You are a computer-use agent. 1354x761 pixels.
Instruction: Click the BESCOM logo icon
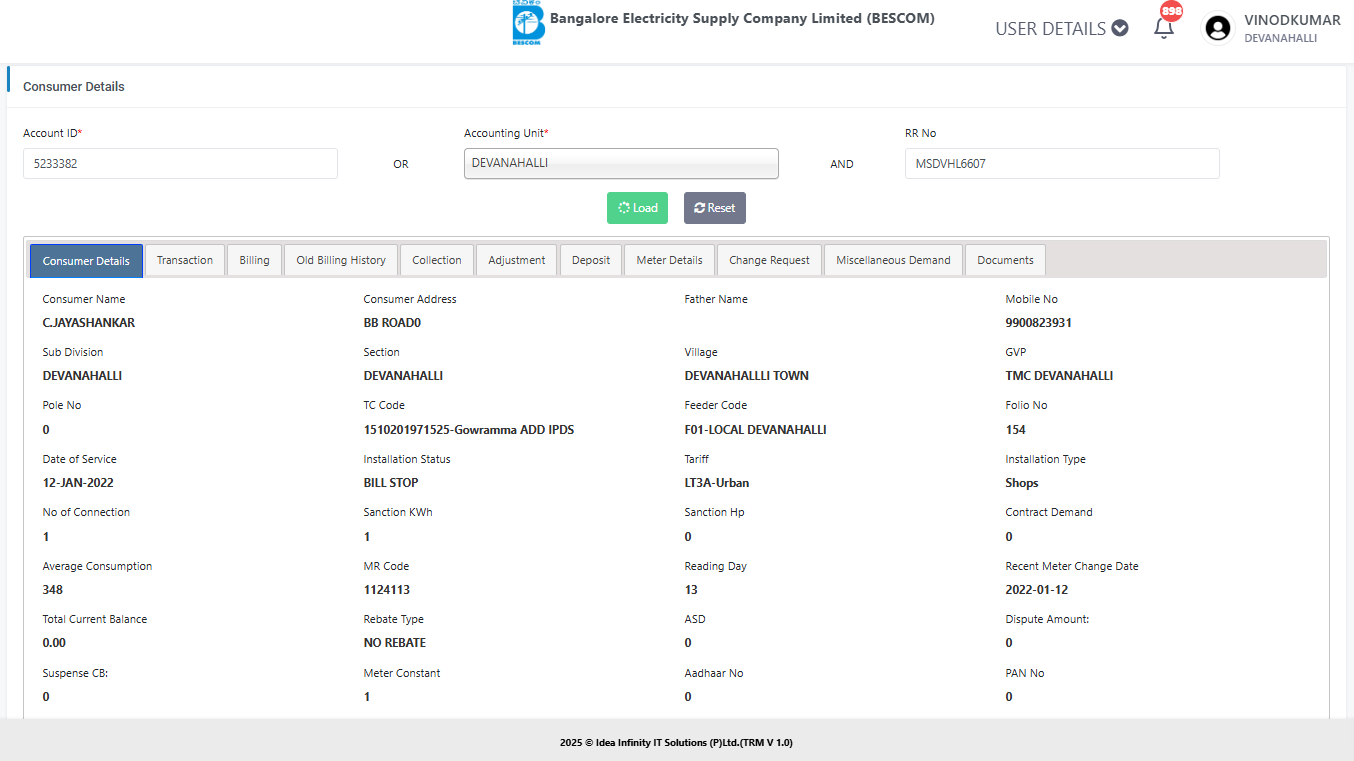coord(527,24)
